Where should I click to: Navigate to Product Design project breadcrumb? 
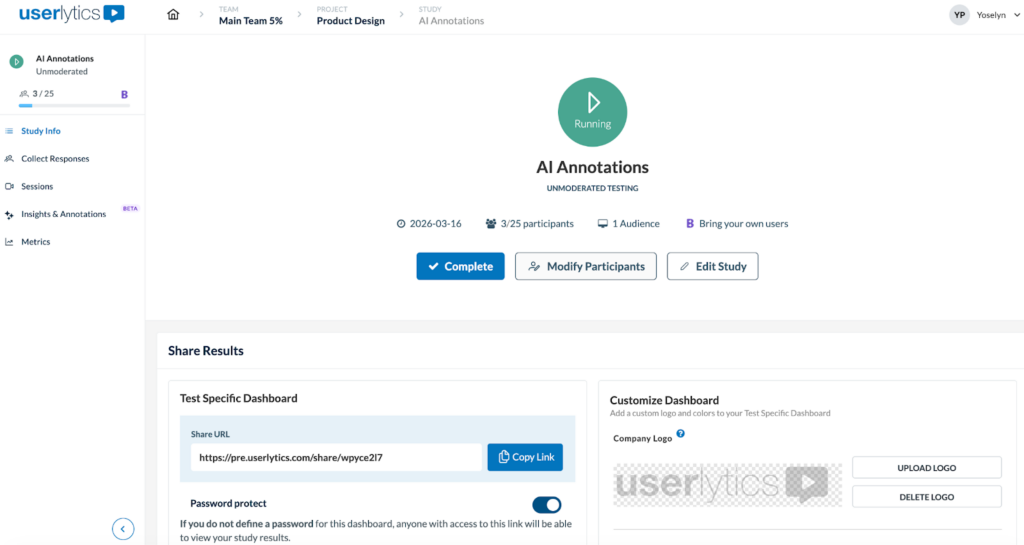[x=351, y=21]
